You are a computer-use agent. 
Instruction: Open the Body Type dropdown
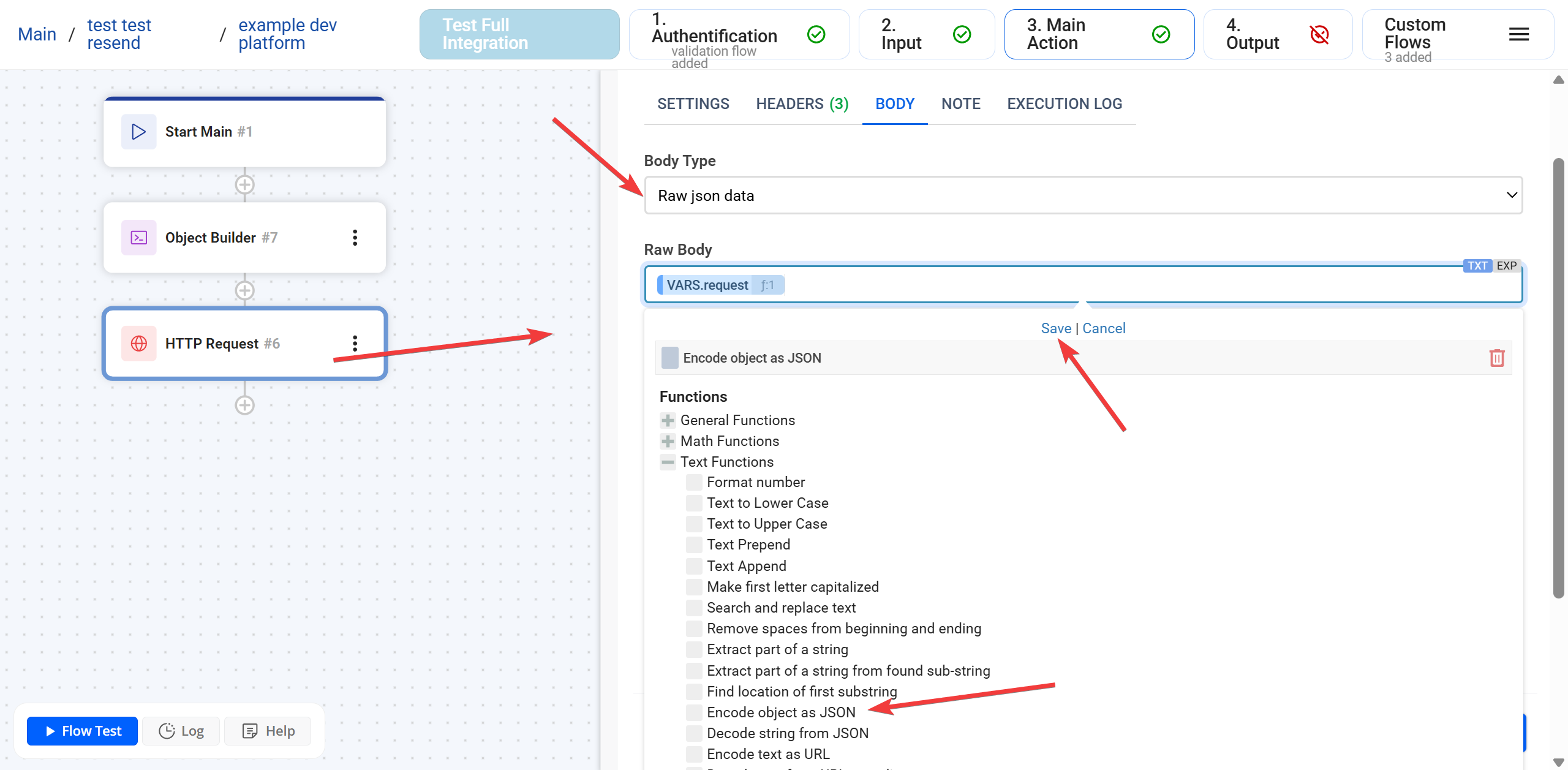pyautogui.click(x=1083, y=195)
